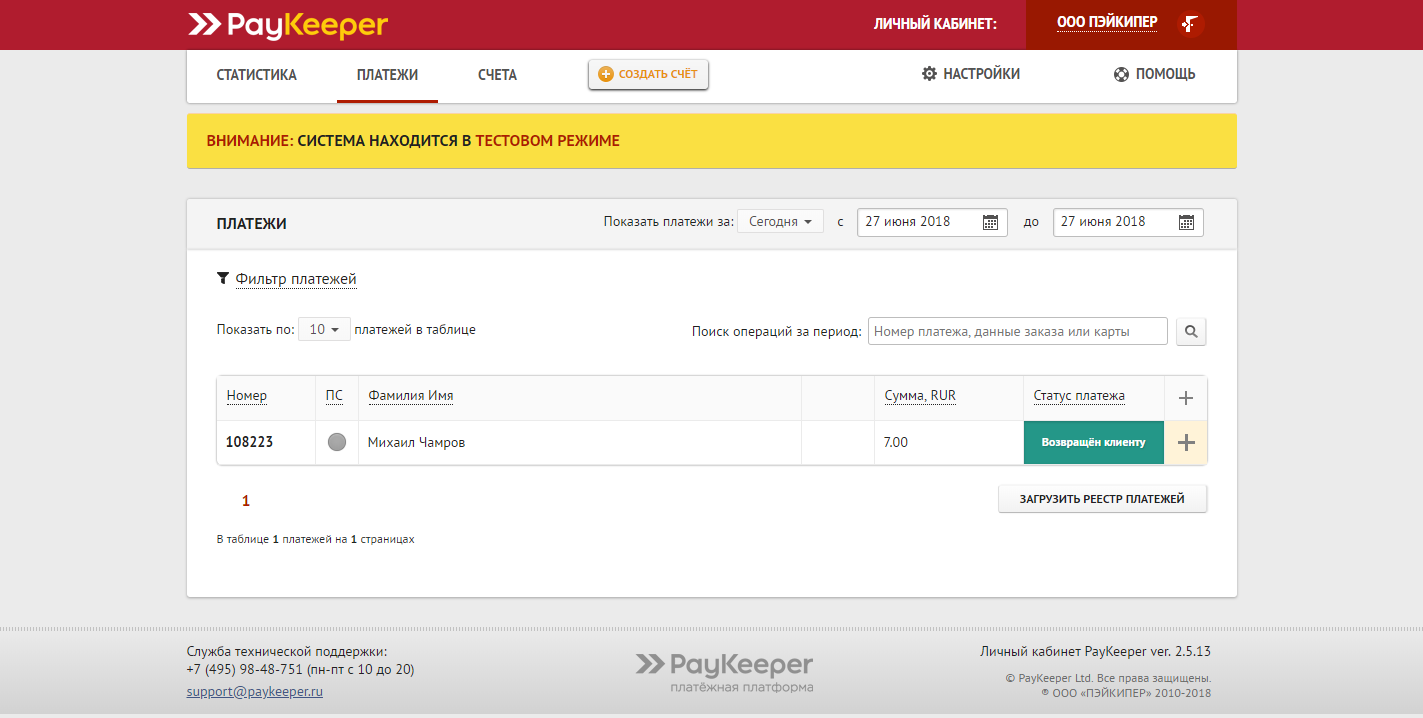Switch to the СТАТИСТИКА tab
Image resolution: width=1423 pixels, height=718 pixels.
[256, 74]
